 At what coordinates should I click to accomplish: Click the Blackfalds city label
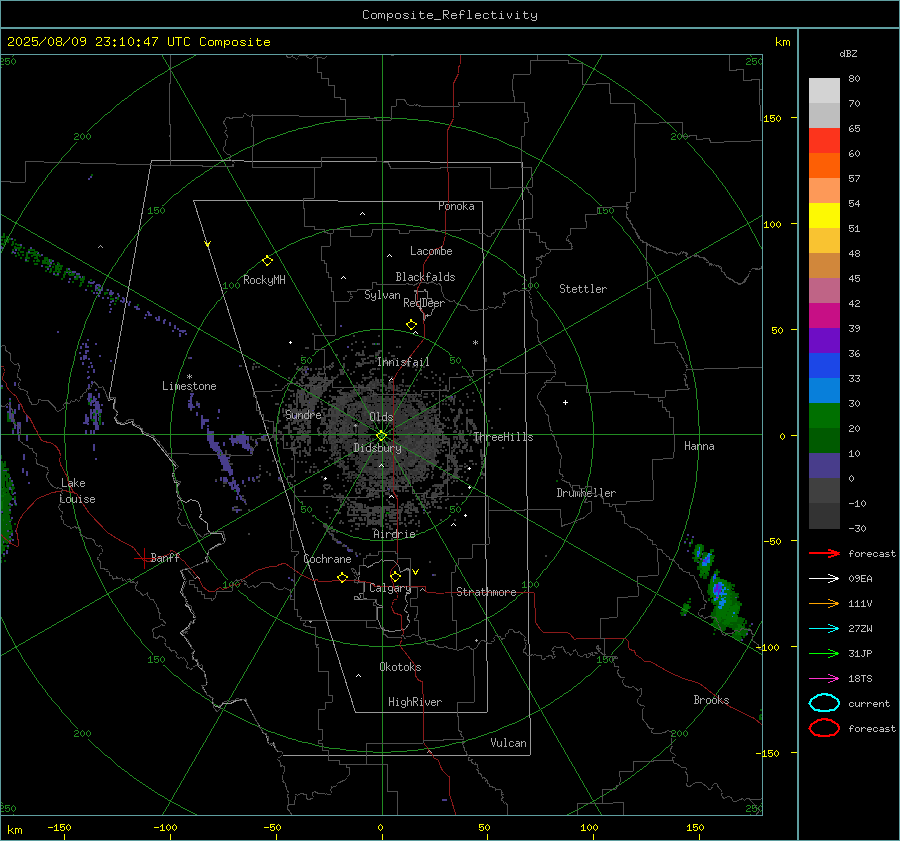(x=425, y=277)
